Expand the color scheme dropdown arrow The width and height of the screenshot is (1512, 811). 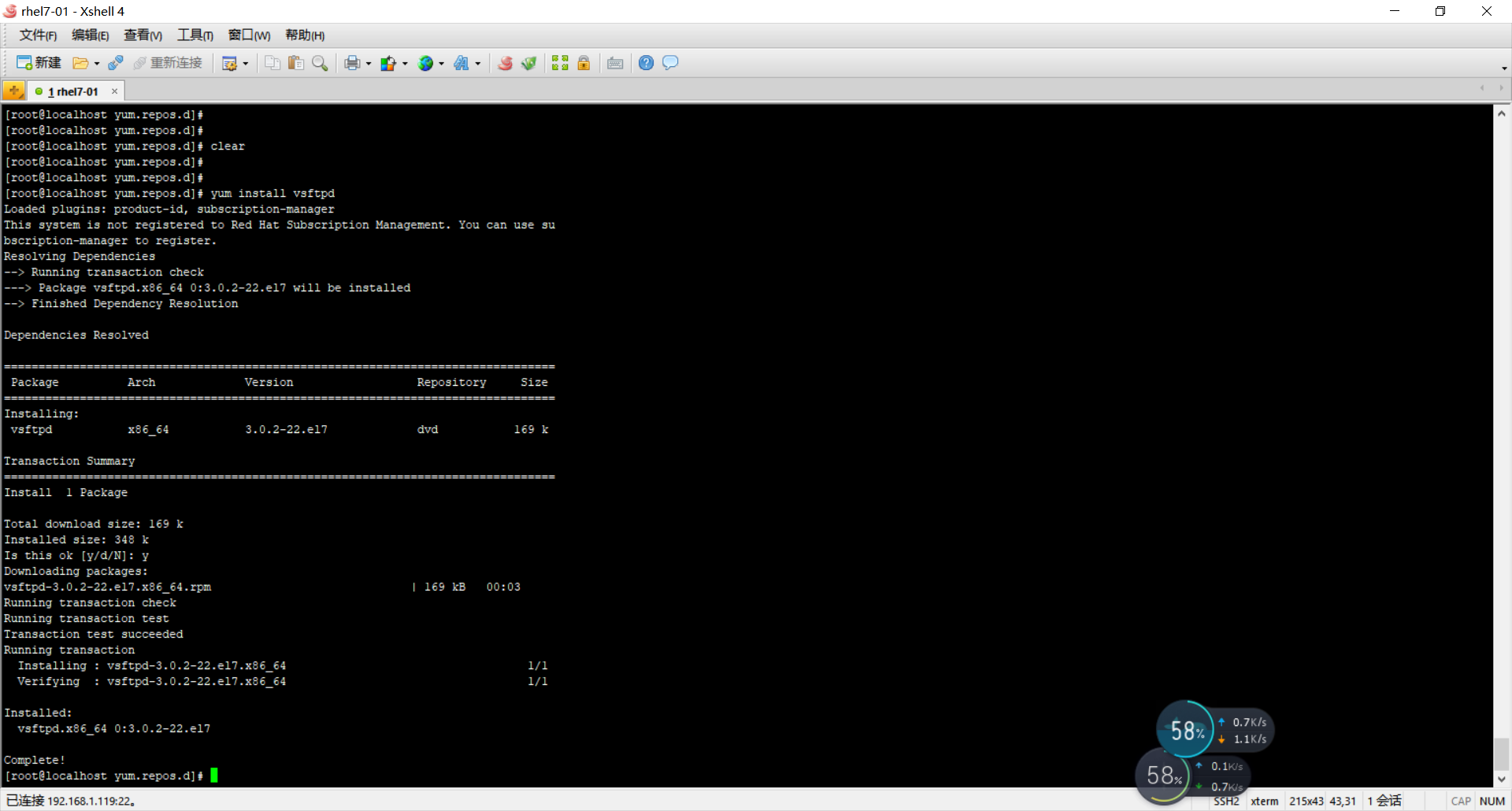pyautogui.click(x=405, y=64)
